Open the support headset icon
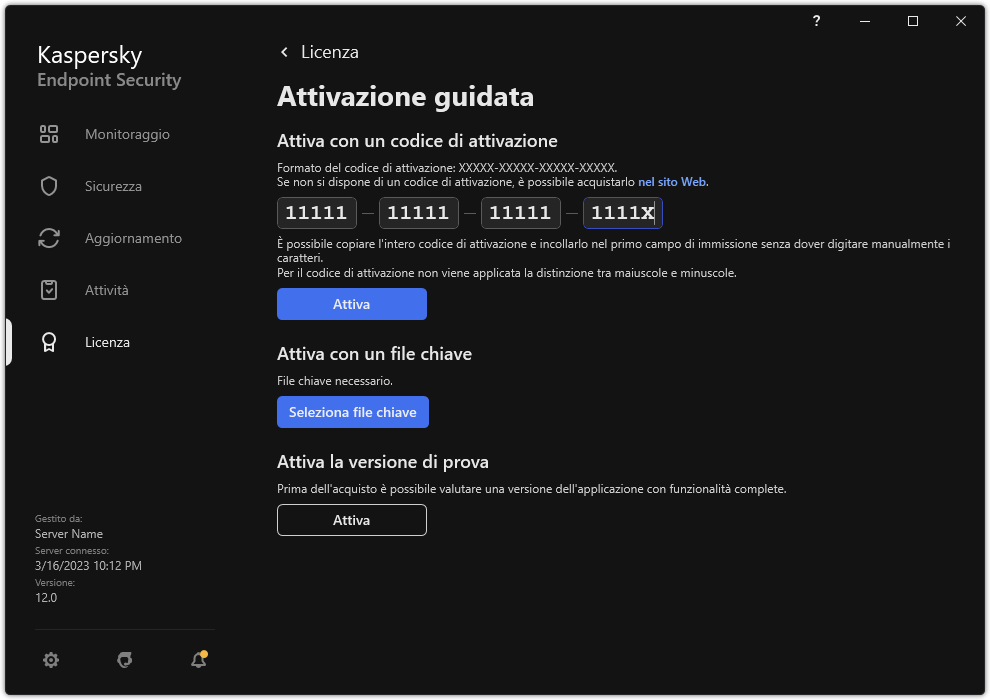 (x=125, y=659)
